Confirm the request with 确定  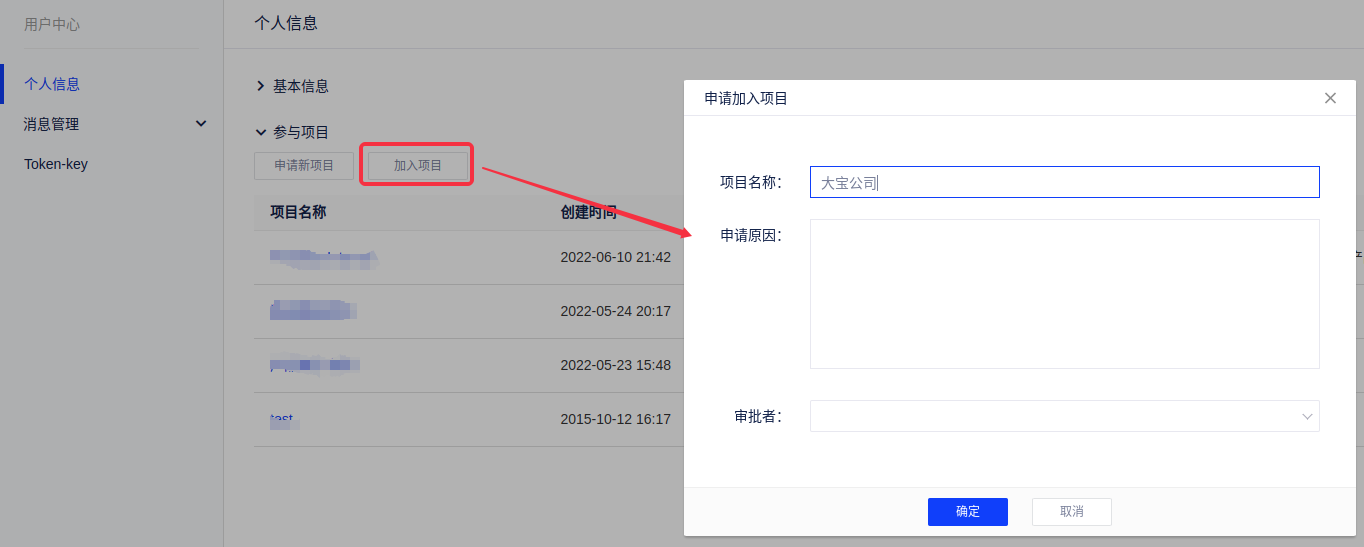[x=967, y=511]
